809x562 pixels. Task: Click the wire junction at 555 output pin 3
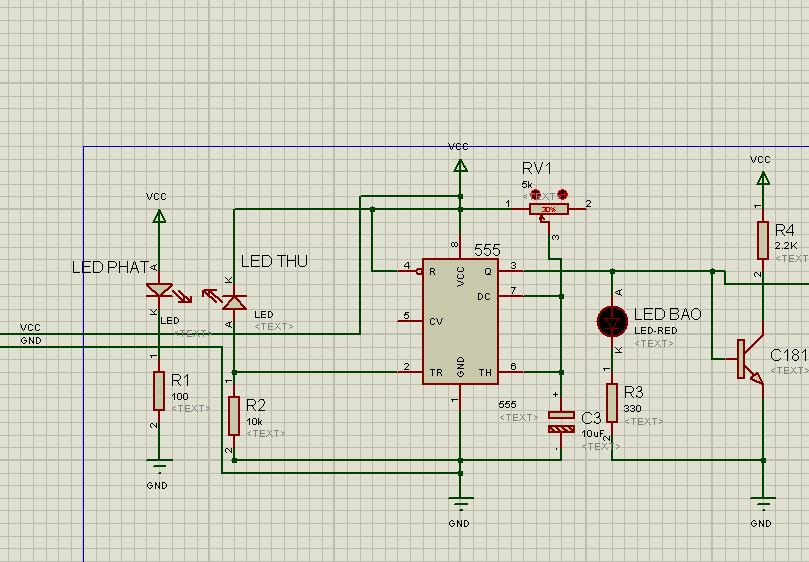coord(612,271)
